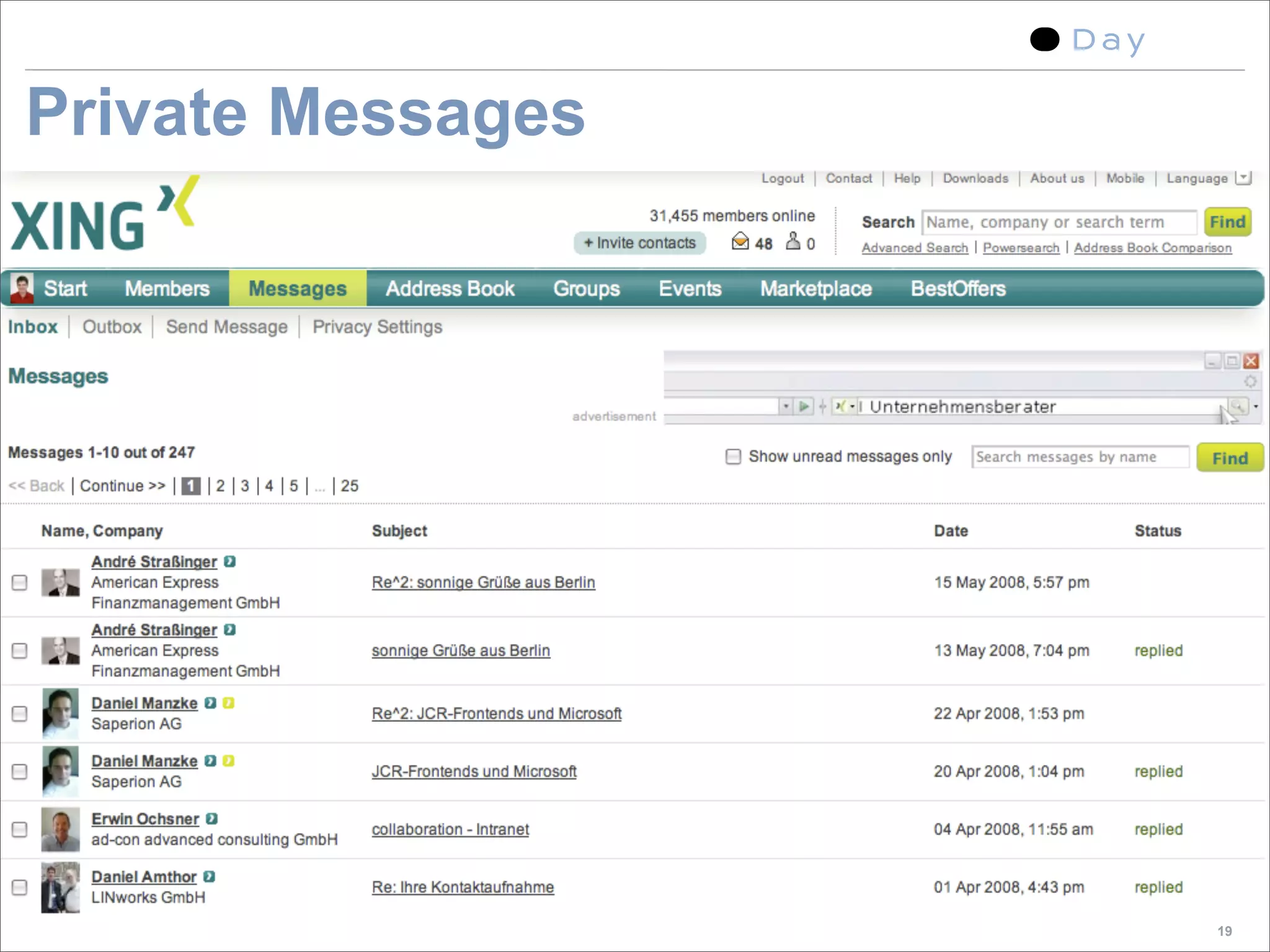Image resolution: width=1270 pixels, height=952 pixels.
Task: Open the Outbox tab
Action: pos(112,327)
